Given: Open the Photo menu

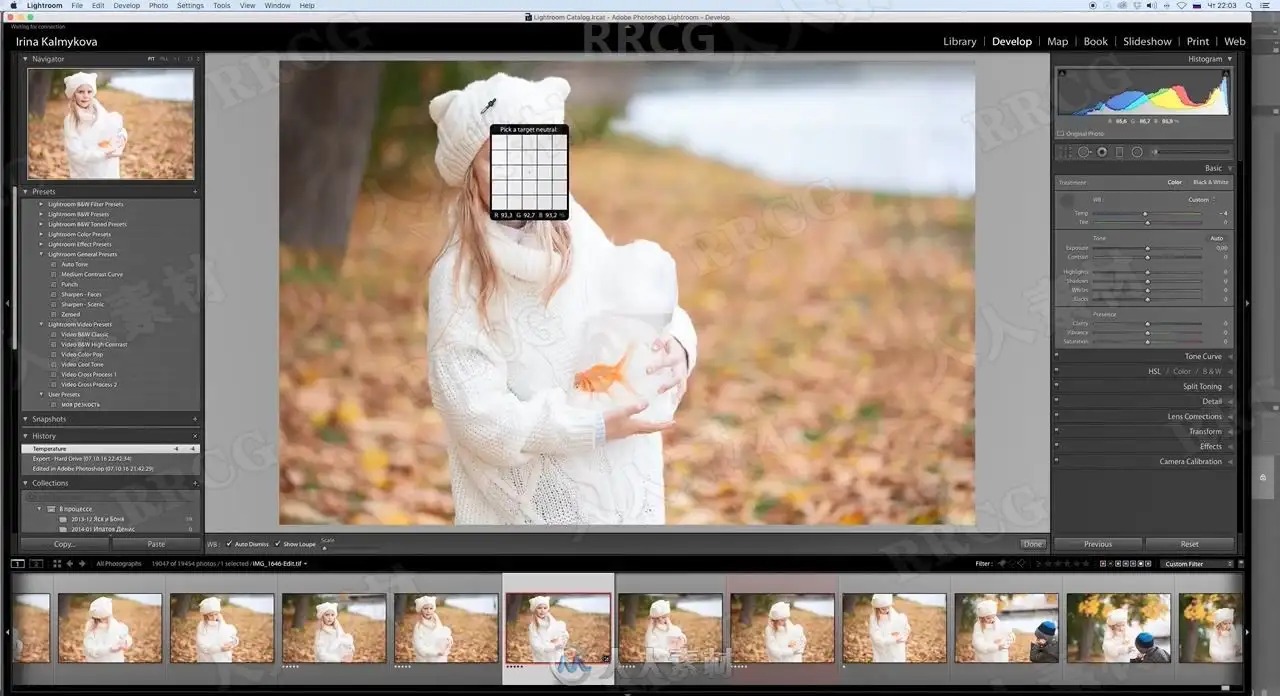Looking at the screenshot, I should click(158, 5).
